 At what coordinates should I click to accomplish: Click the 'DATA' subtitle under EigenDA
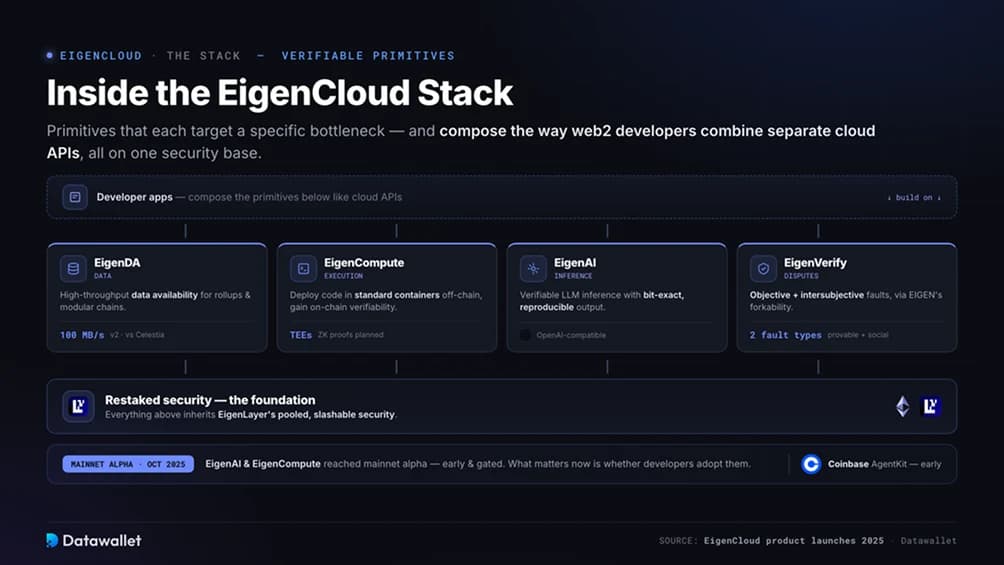[x=102, y=276]
